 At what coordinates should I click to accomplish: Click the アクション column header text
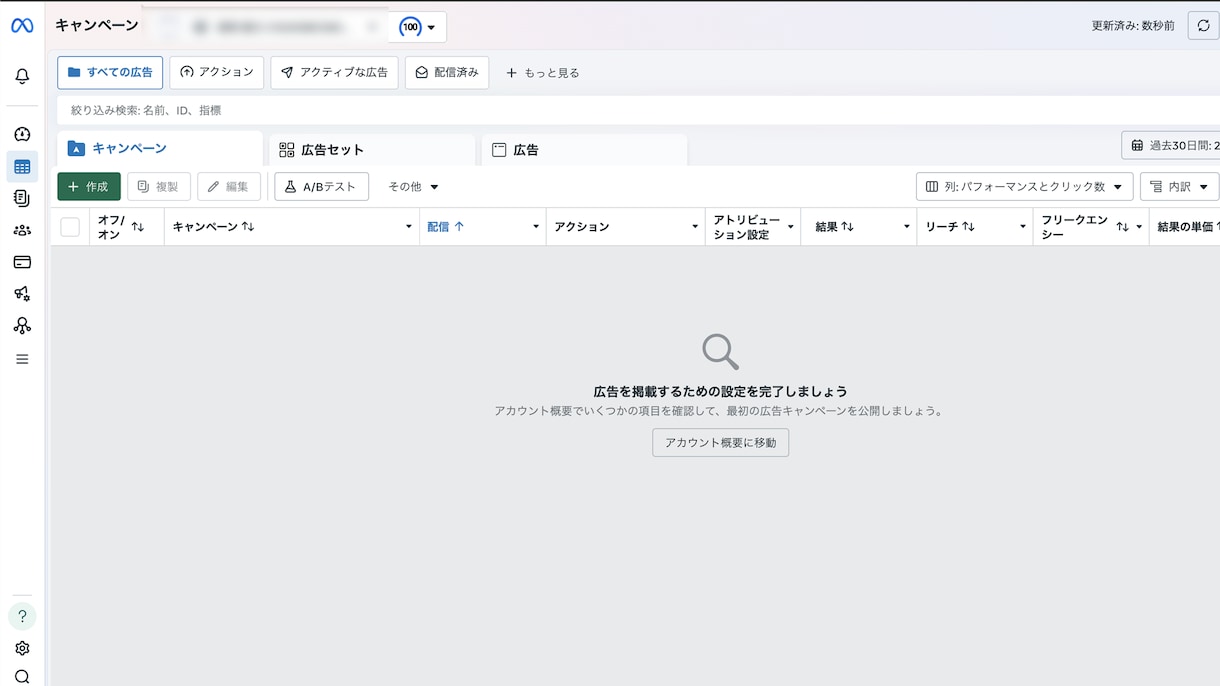pos(582,227)
